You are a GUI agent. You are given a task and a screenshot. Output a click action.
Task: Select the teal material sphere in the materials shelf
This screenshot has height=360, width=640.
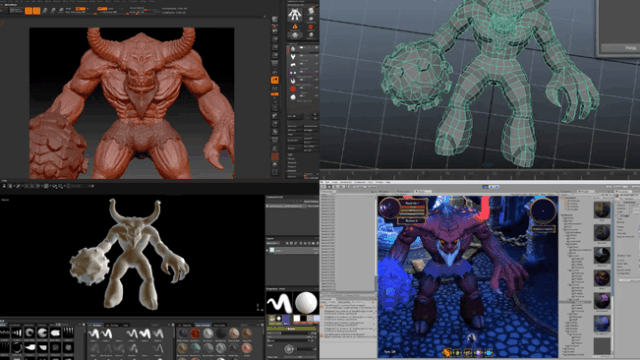click(195, 348)
